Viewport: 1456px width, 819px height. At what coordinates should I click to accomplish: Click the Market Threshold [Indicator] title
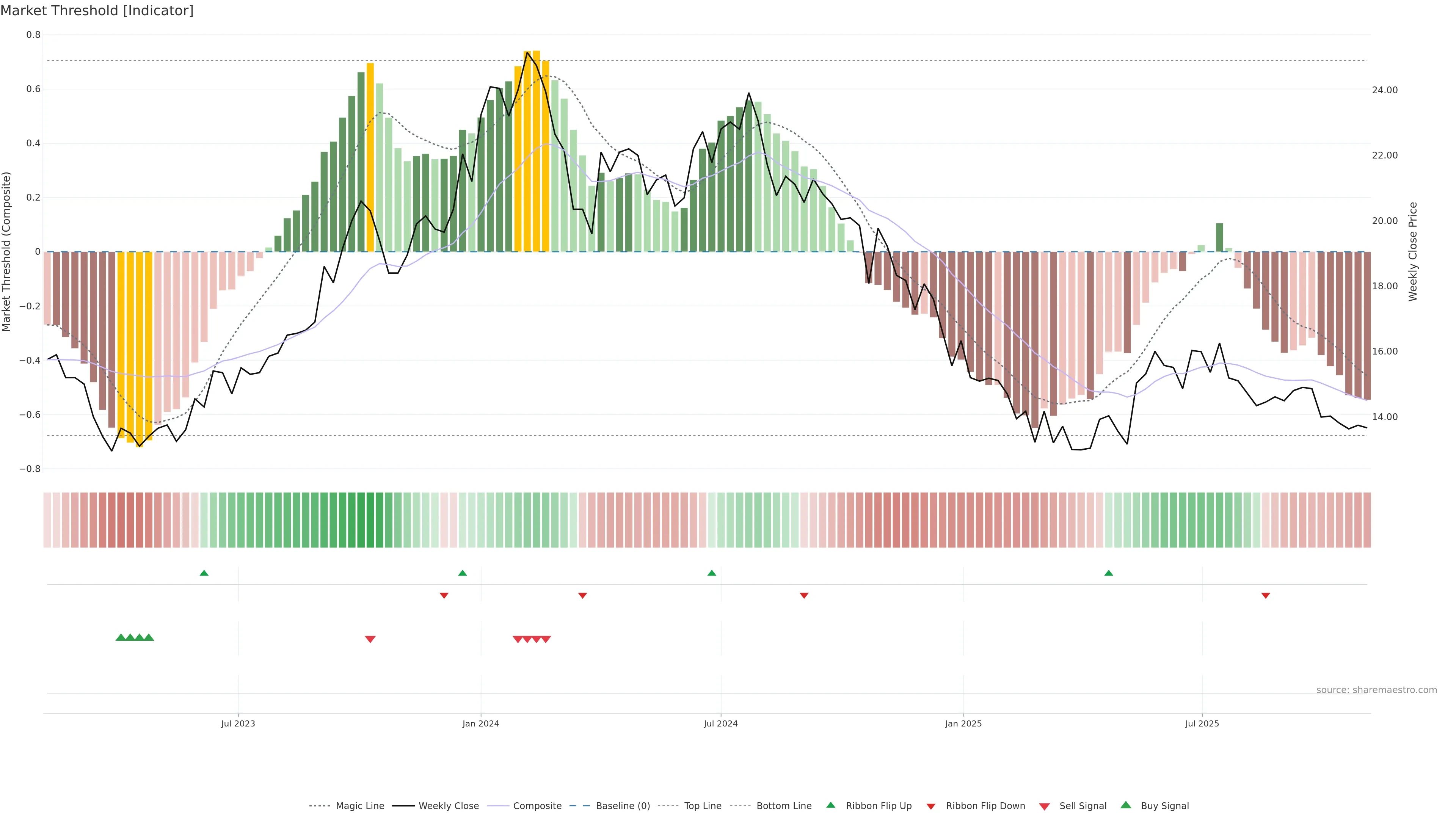[x=97, y=11]
